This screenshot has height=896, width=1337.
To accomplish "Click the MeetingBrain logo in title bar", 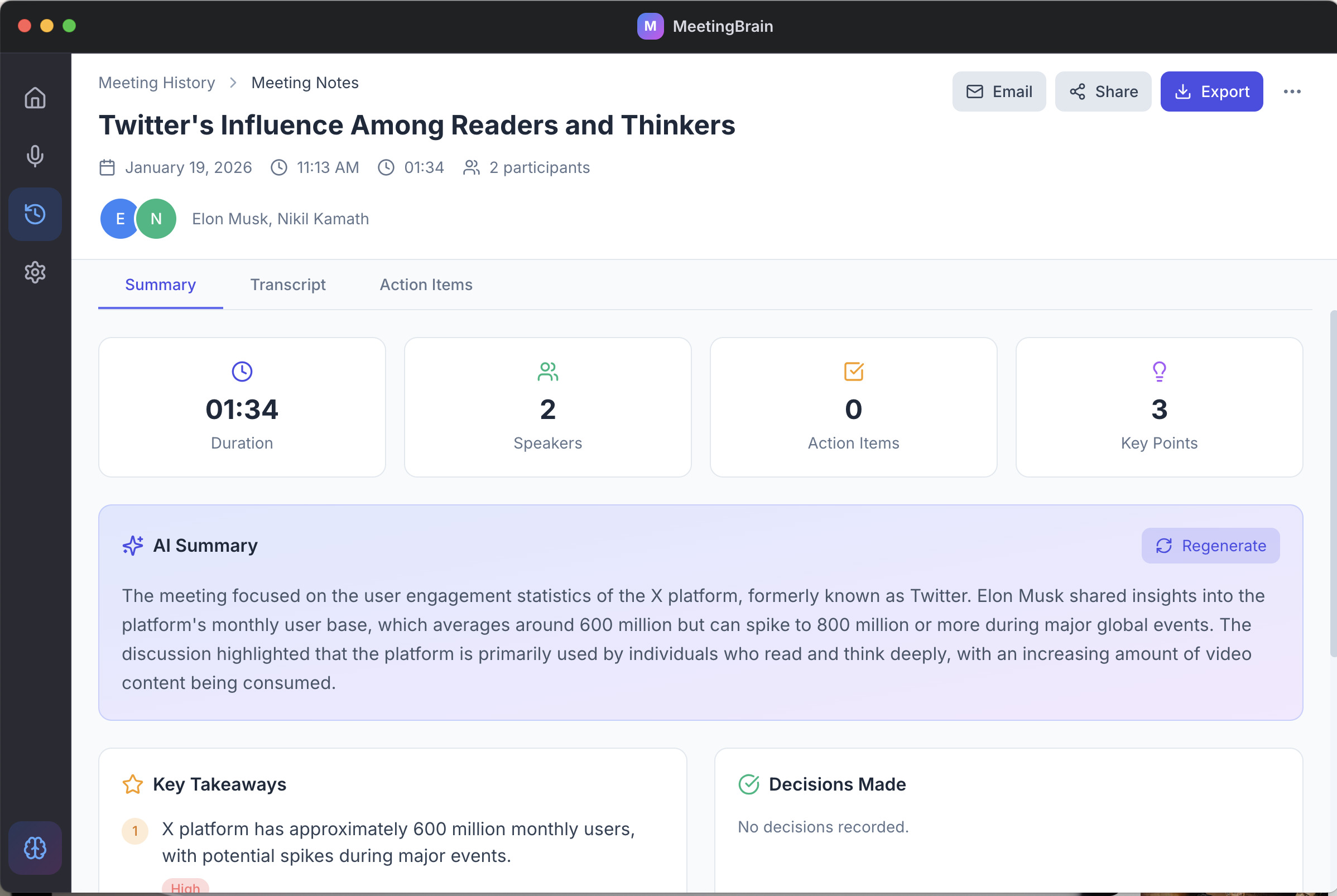I will 650,26.
